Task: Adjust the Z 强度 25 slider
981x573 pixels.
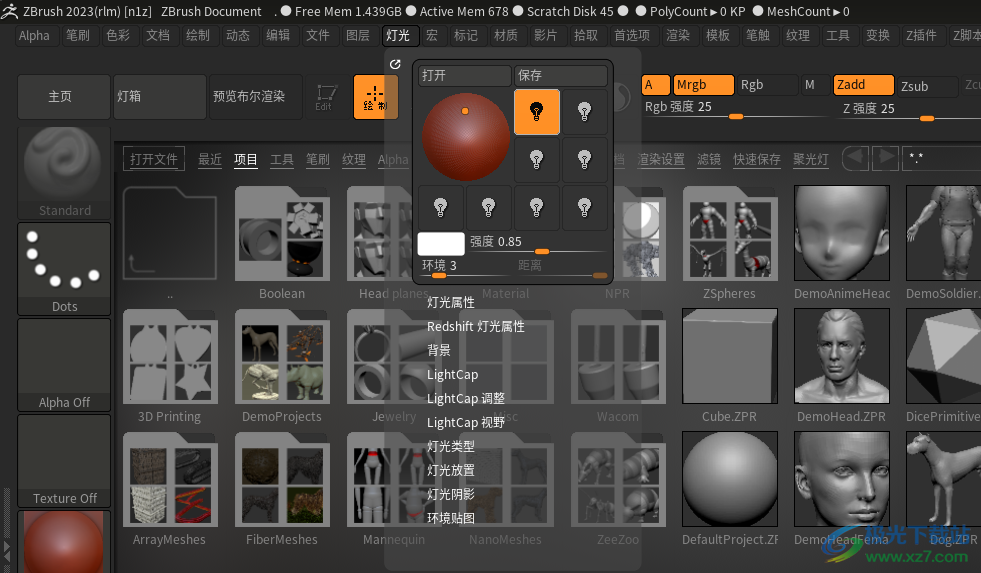Action: (x=910, y=109)
